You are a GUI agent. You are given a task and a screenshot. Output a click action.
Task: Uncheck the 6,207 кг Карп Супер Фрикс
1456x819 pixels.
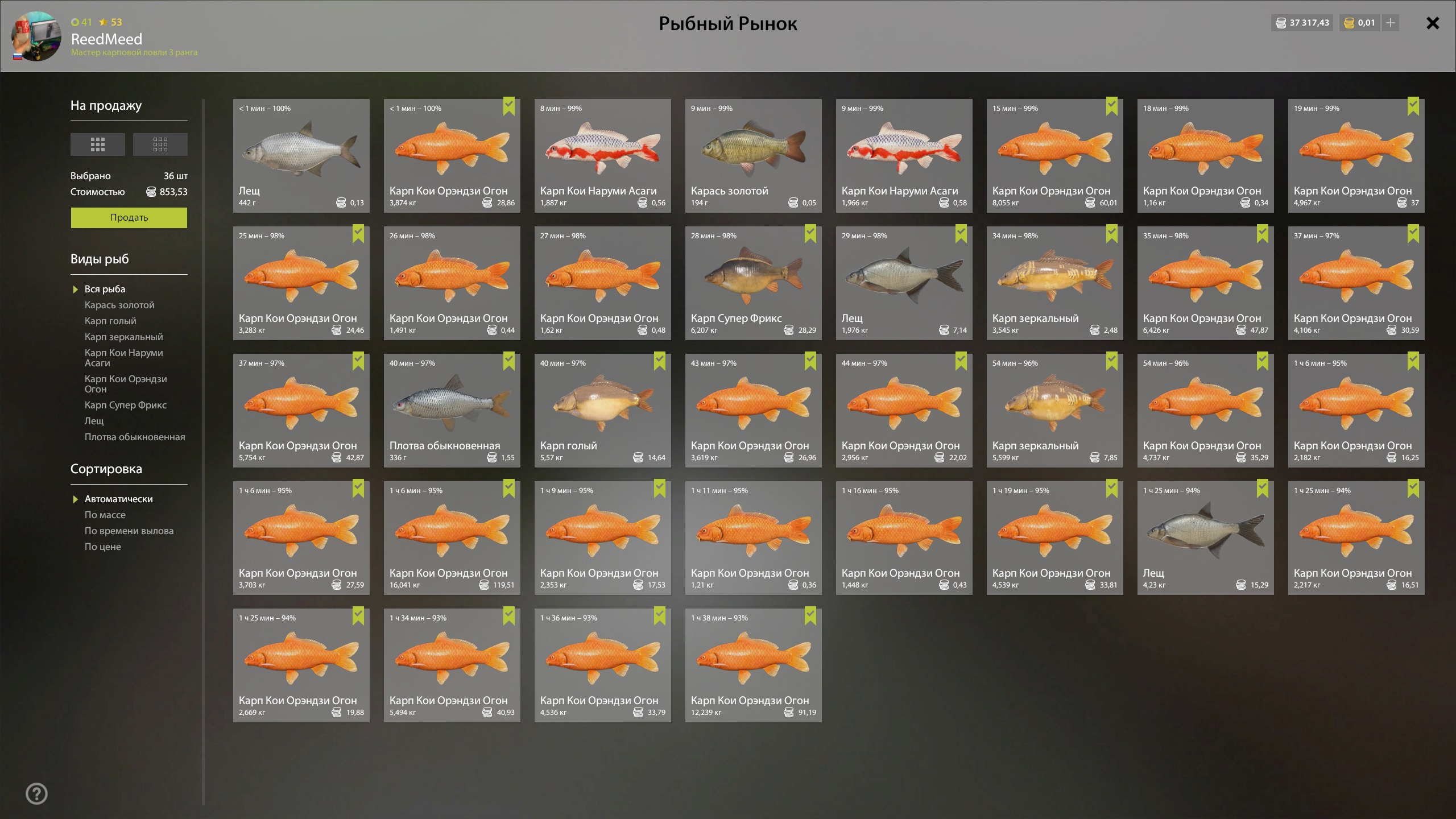coord(810,234)
